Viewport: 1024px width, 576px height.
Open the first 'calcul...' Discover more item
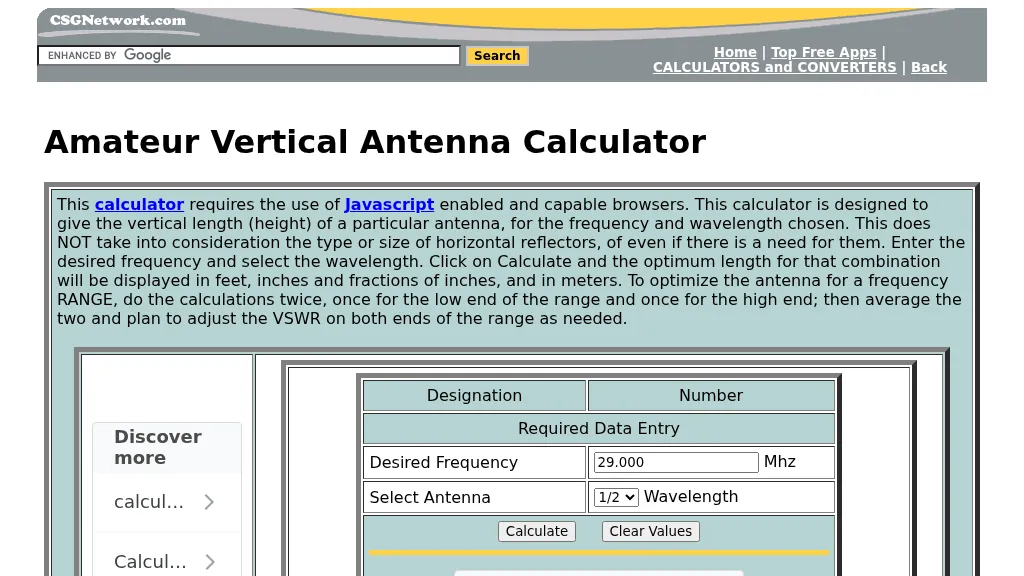pyautogui.click(x=167, y=502)
